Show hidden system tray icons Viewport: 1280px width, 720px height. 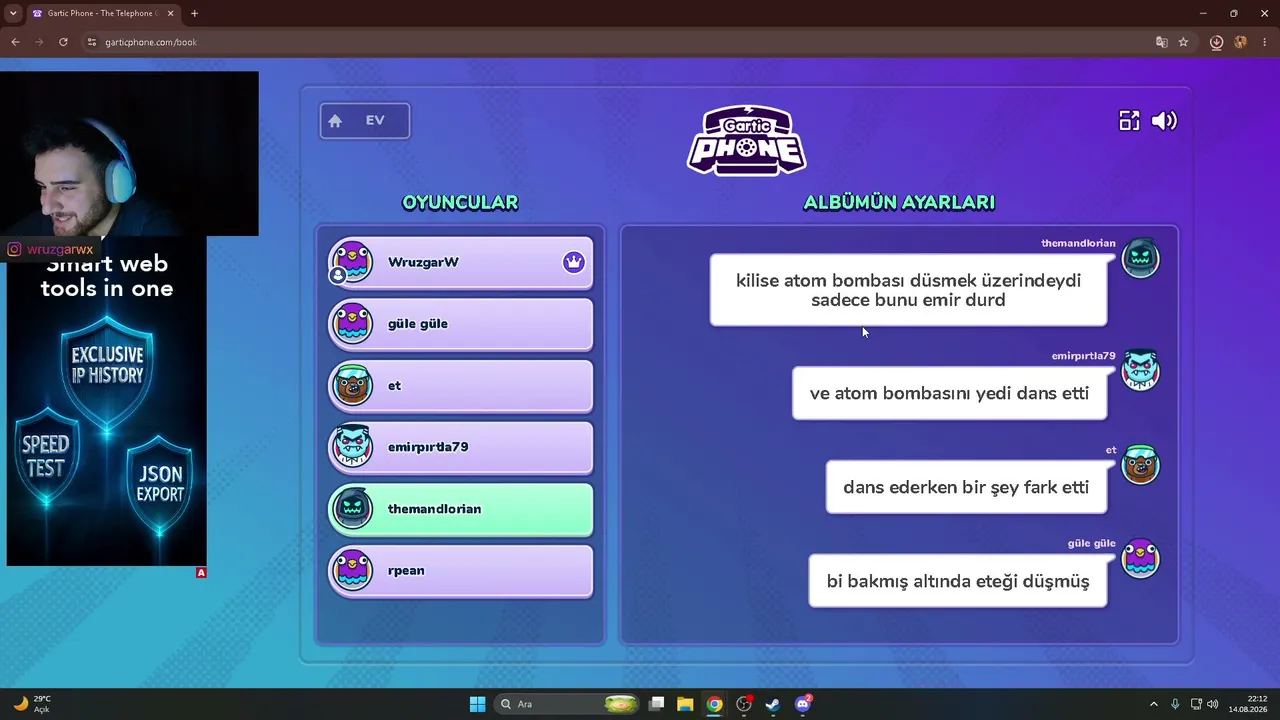tap(1153, 704)
